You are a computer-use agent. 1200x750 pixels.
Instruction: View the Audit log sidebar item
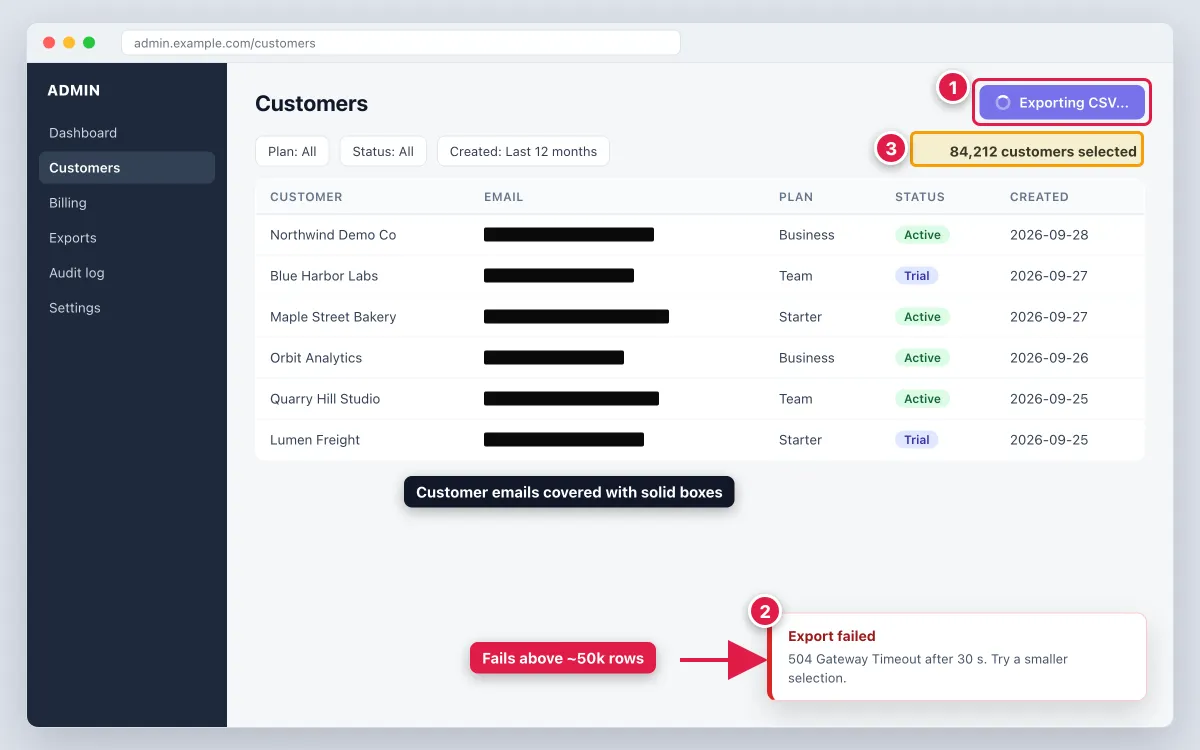[x=77, y=273]
